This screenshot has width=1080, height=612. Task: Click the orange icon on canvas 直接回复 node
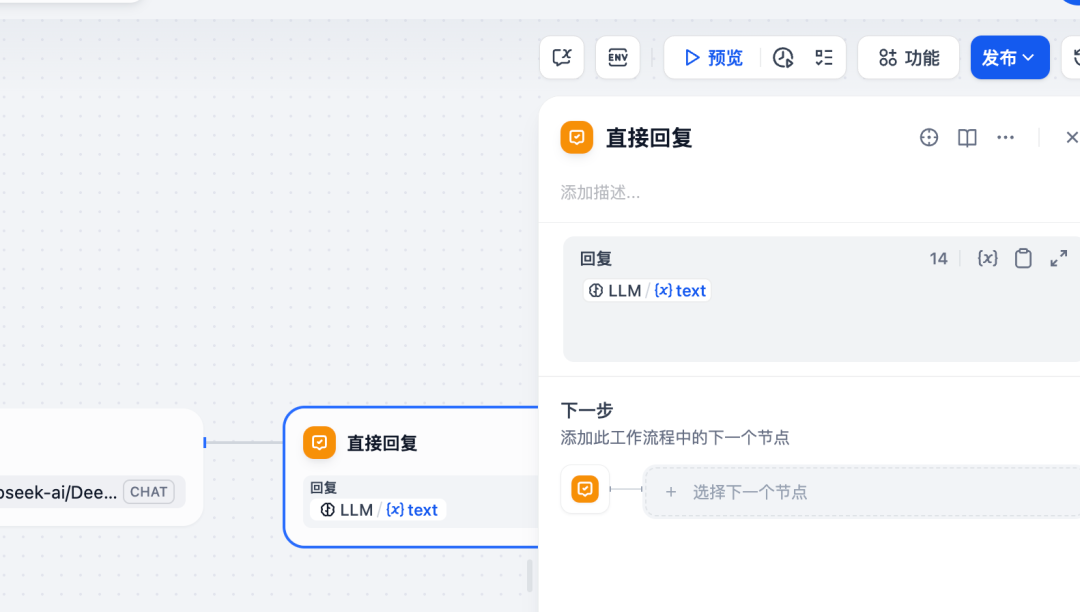[x=320, y=443]
